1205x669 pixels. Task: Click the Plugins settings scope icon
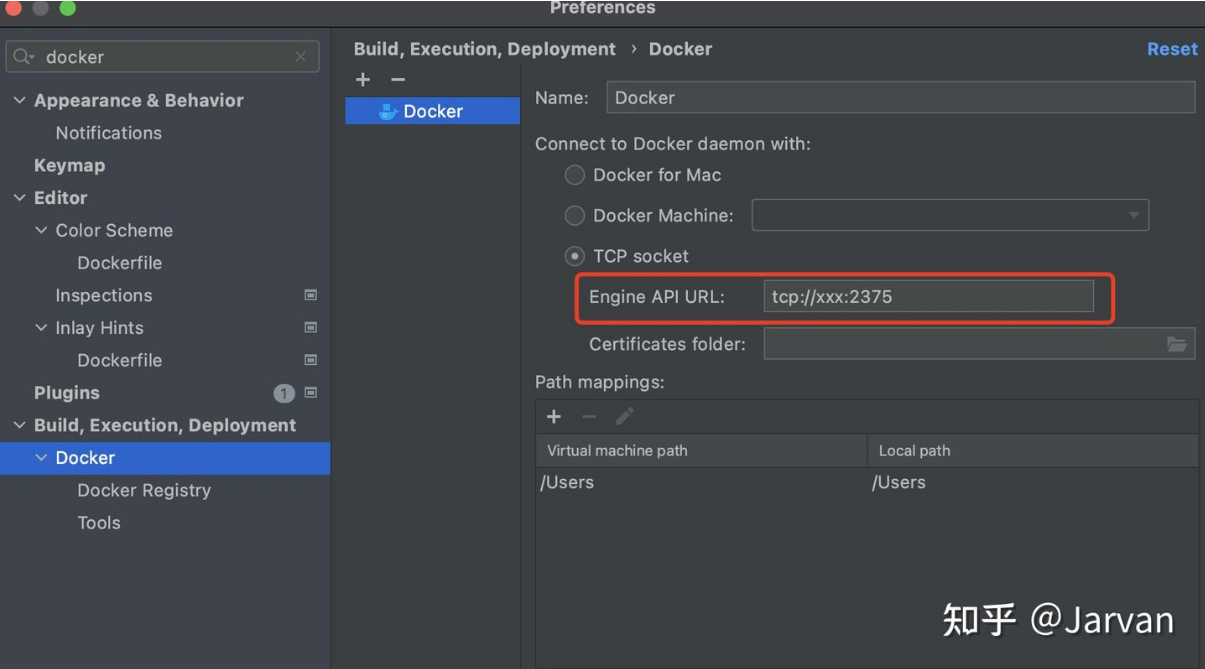click(x=310, y=393)
